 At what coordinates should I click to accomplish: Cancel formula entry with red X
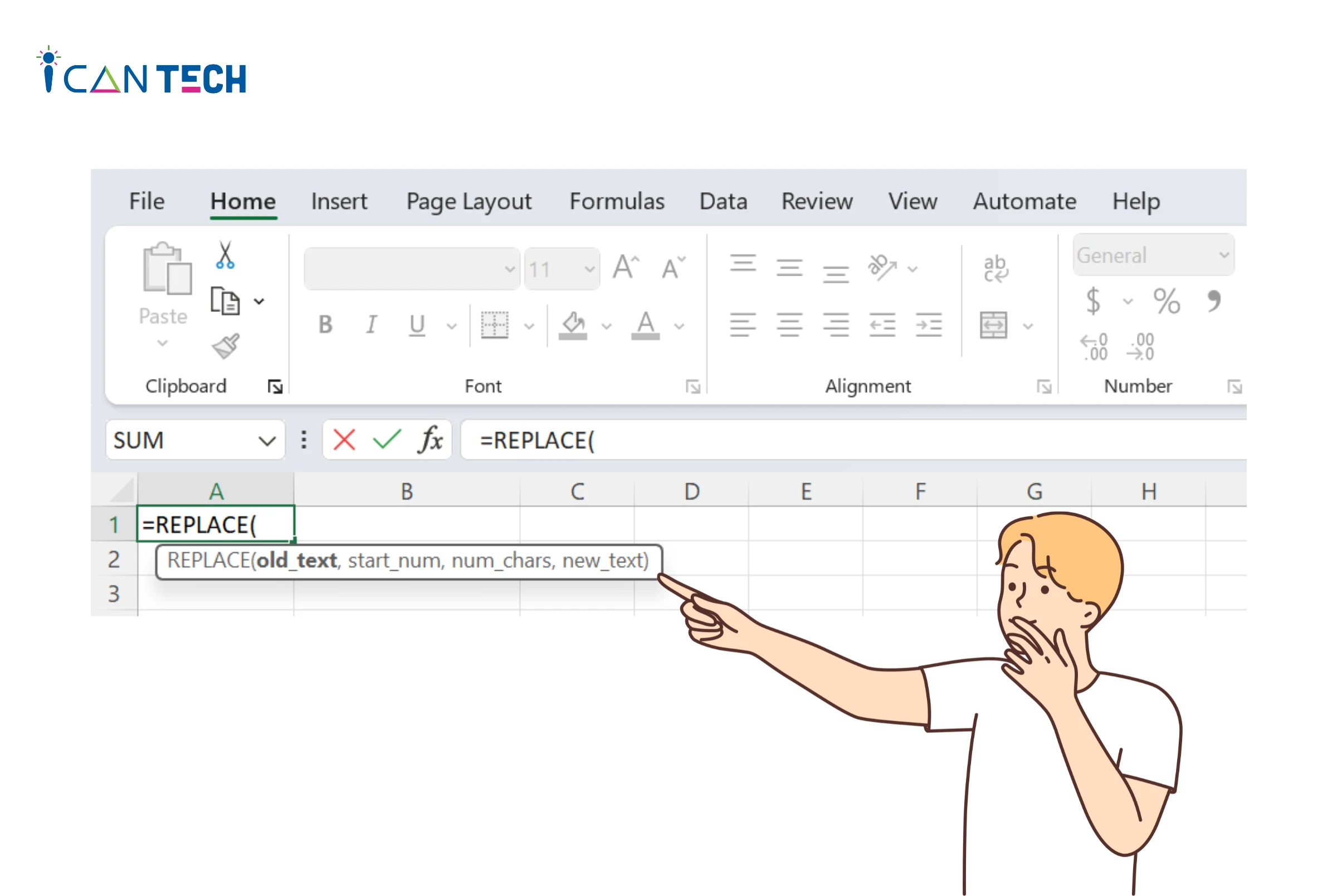point(344,440)
